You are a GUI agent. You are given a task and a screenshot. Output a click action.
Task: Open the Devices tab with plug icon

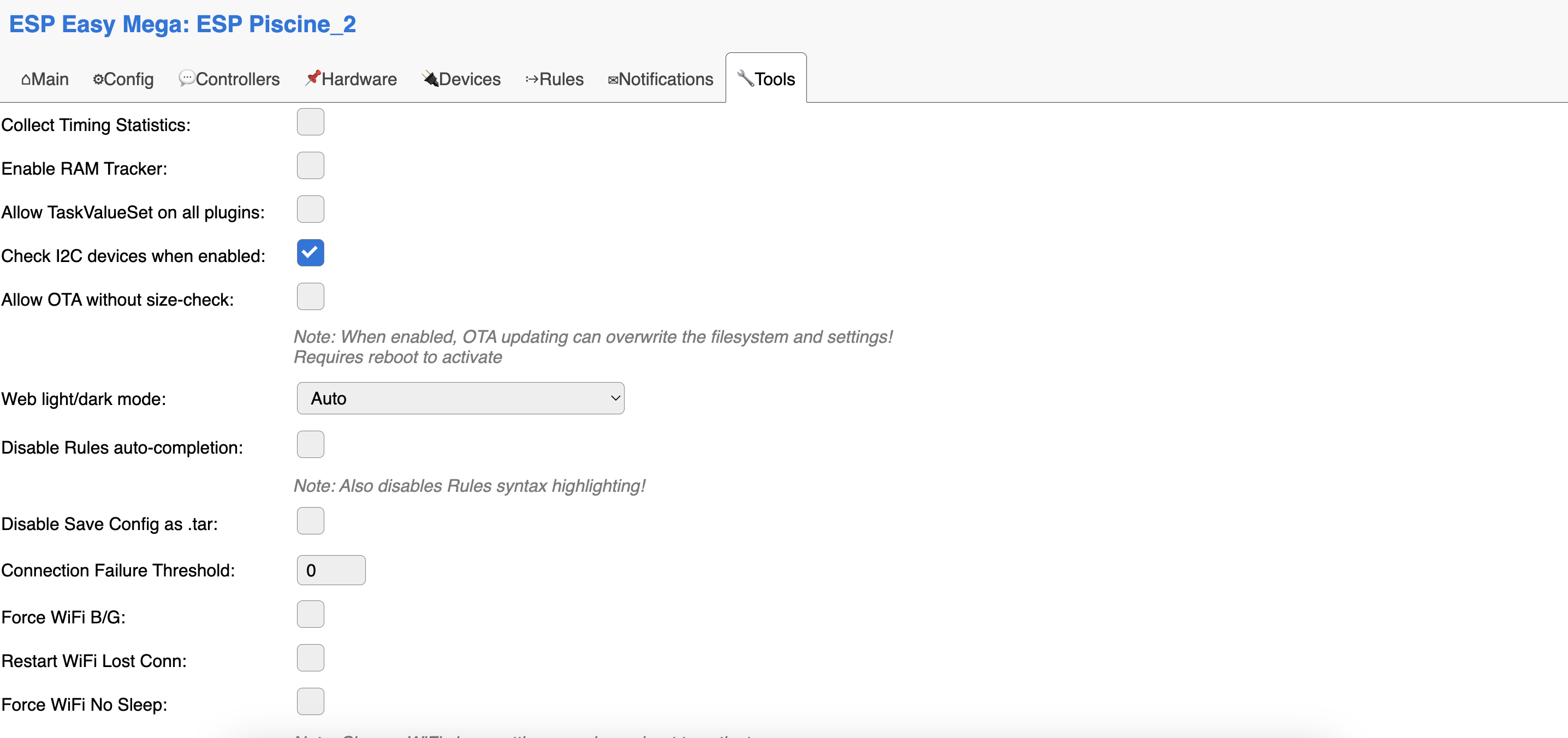point(461,79)
